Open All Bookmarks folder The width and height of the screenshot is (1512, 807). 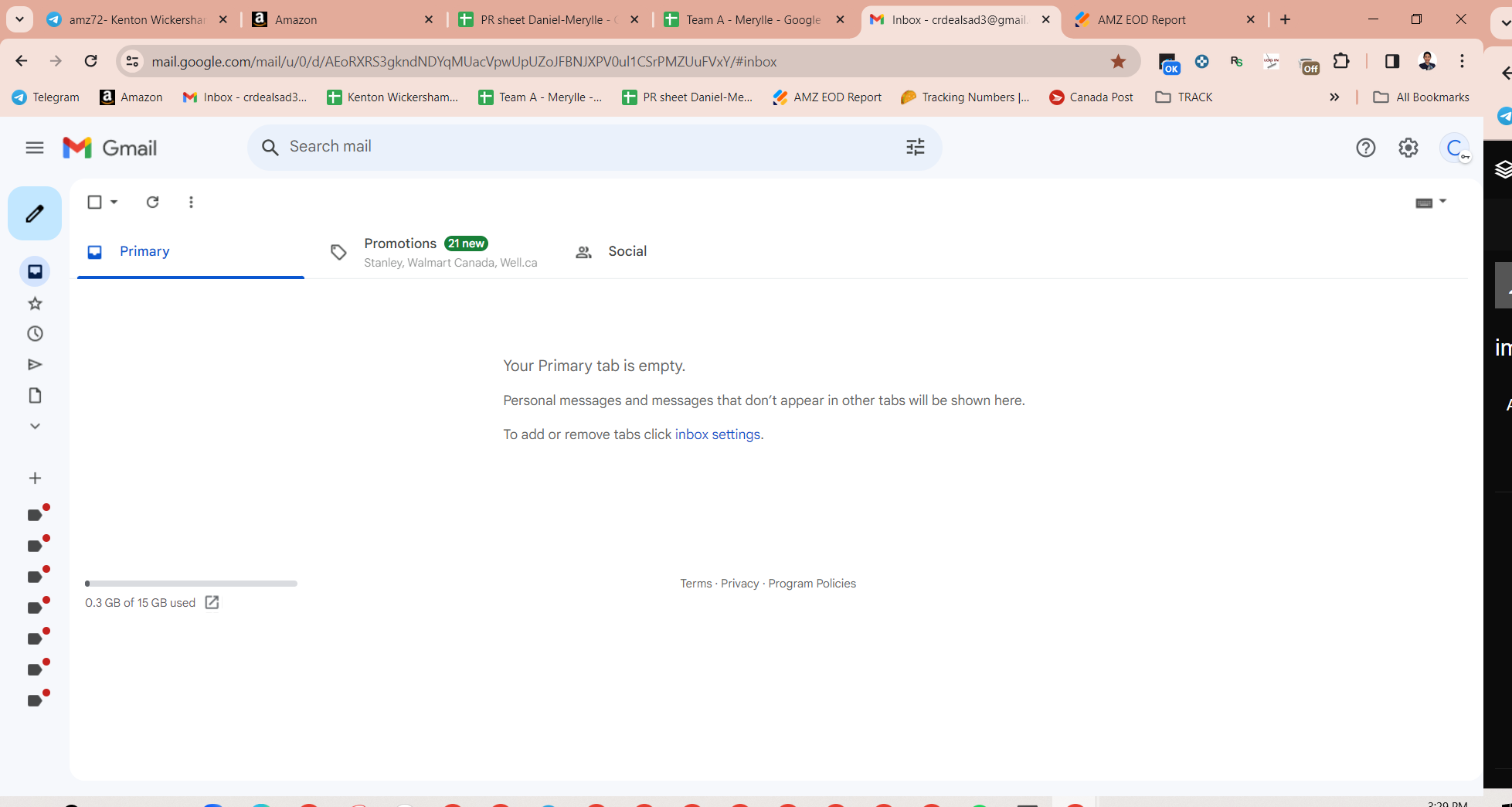tap(1422, 97)
